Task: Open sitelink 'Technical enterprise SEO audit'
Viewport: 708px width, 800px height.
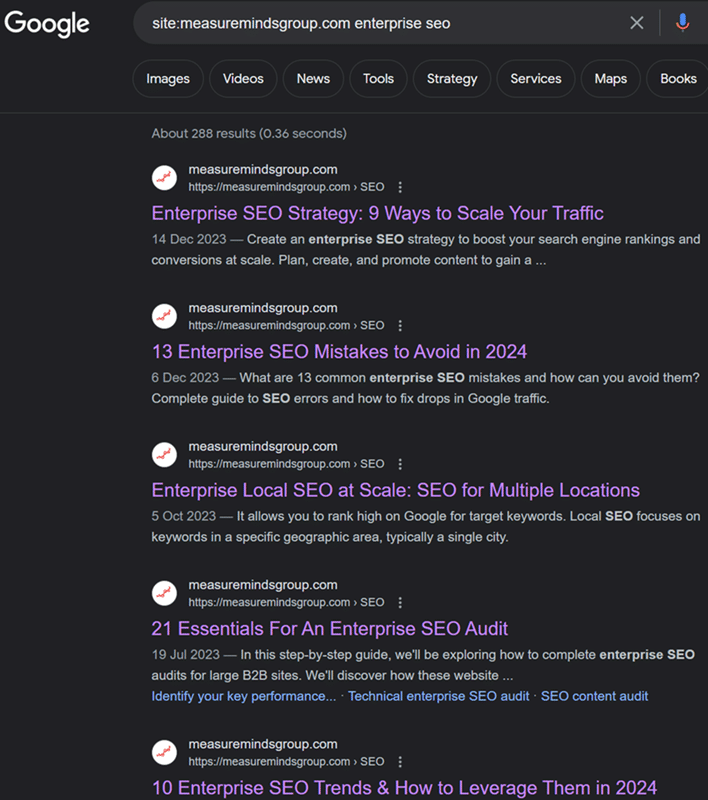Action: [439, 696]
